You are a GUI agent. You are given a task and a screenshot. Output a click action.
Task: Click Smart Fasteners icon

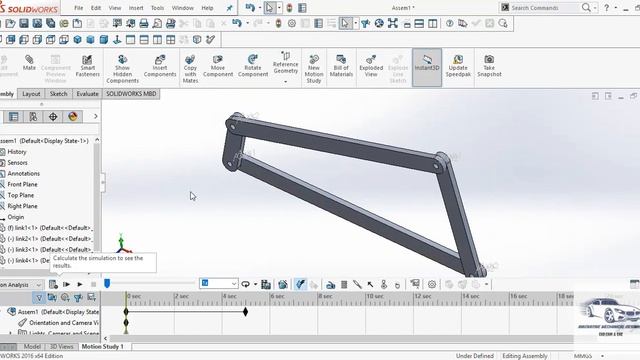[87, 66]
